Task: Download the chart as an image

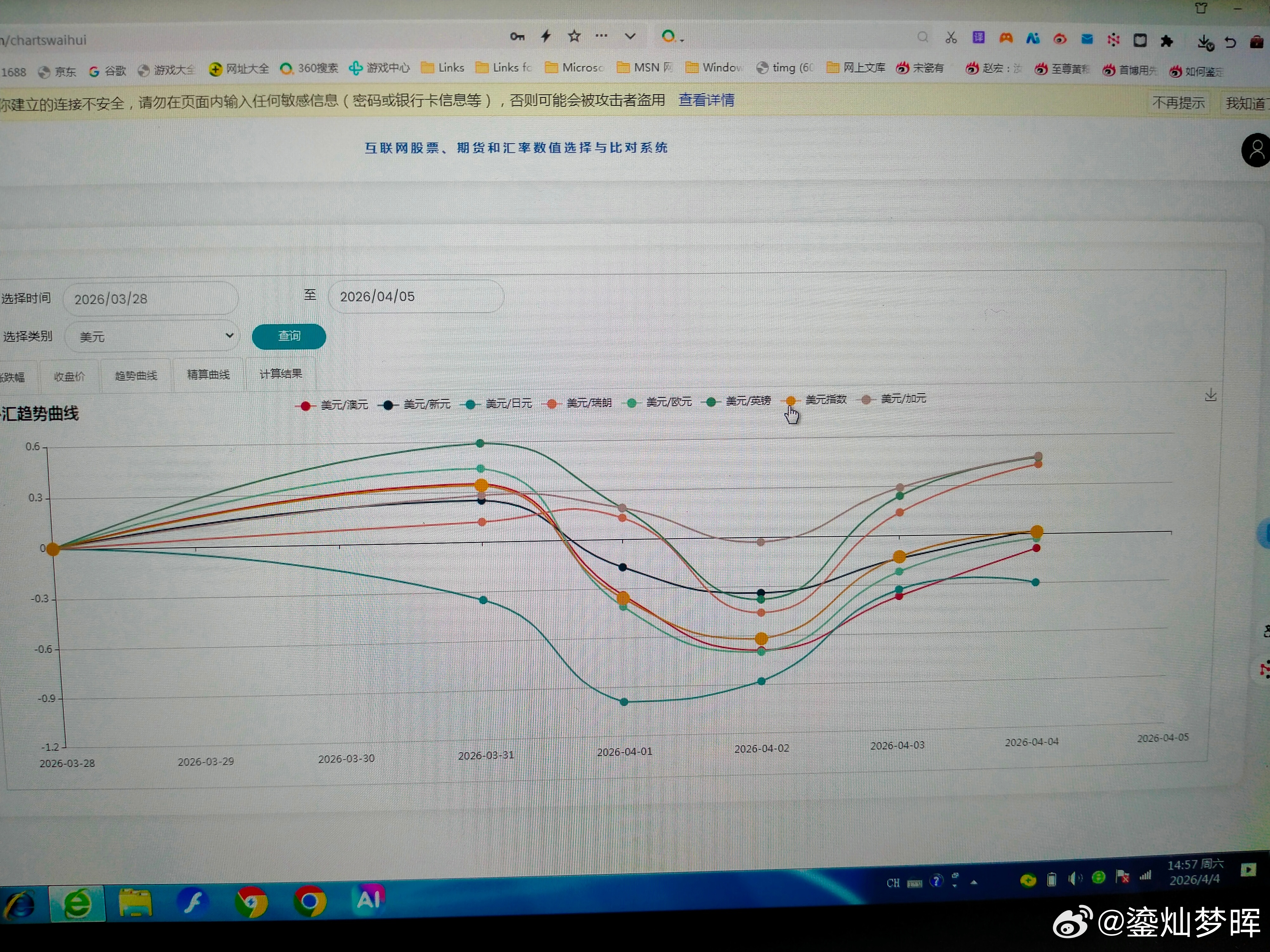Action: pyautogui.click(x=1210, y=395)
